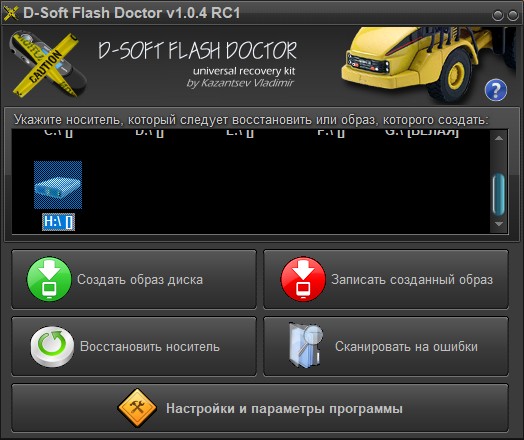This screenshot has height=440, width=524.
Task: Click the green circular restore media icon
Action: [52, 346]
